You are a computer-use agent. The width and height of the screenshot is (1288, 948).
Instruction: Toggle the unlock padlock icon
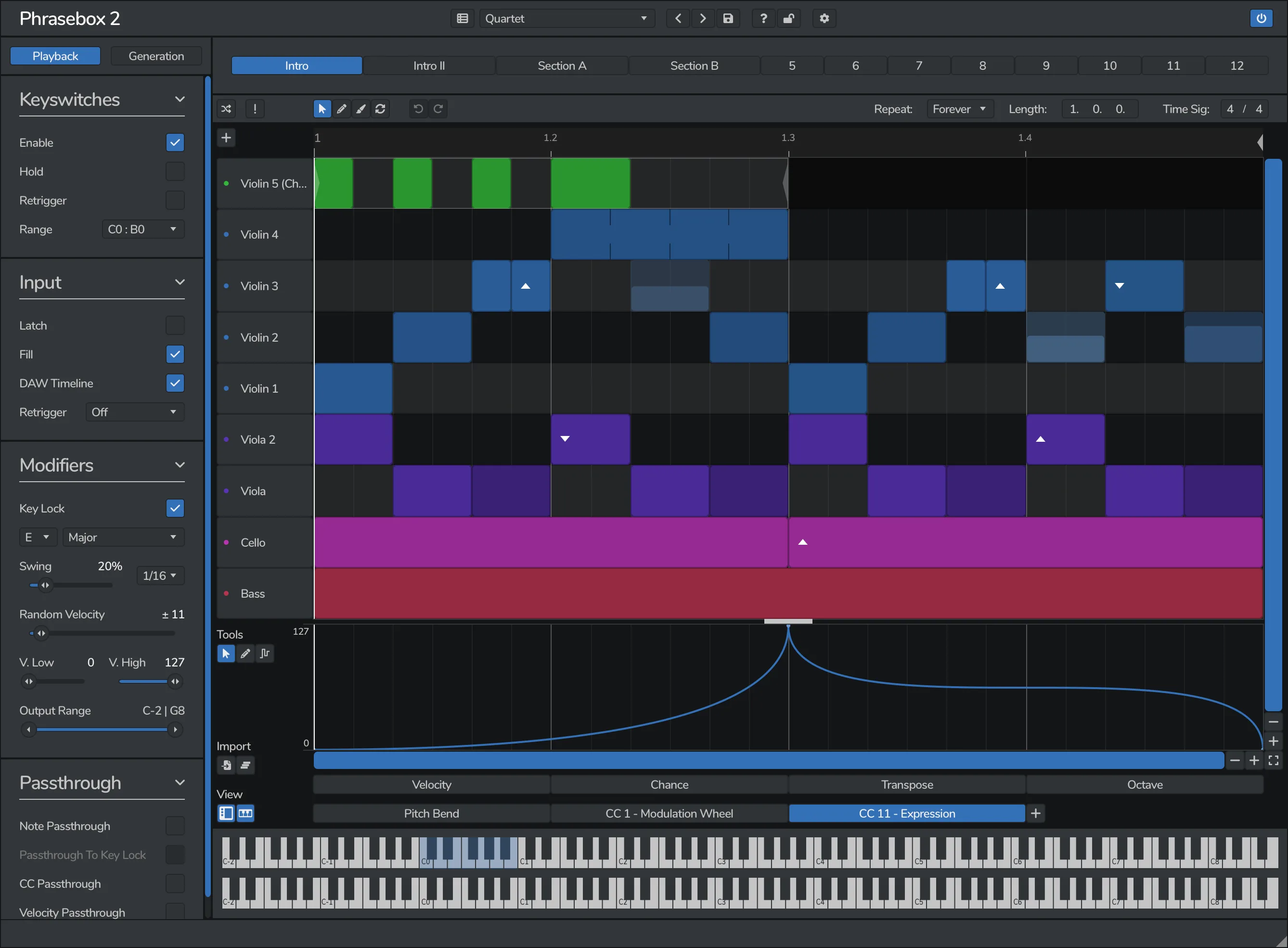click(x=789, y=18)
